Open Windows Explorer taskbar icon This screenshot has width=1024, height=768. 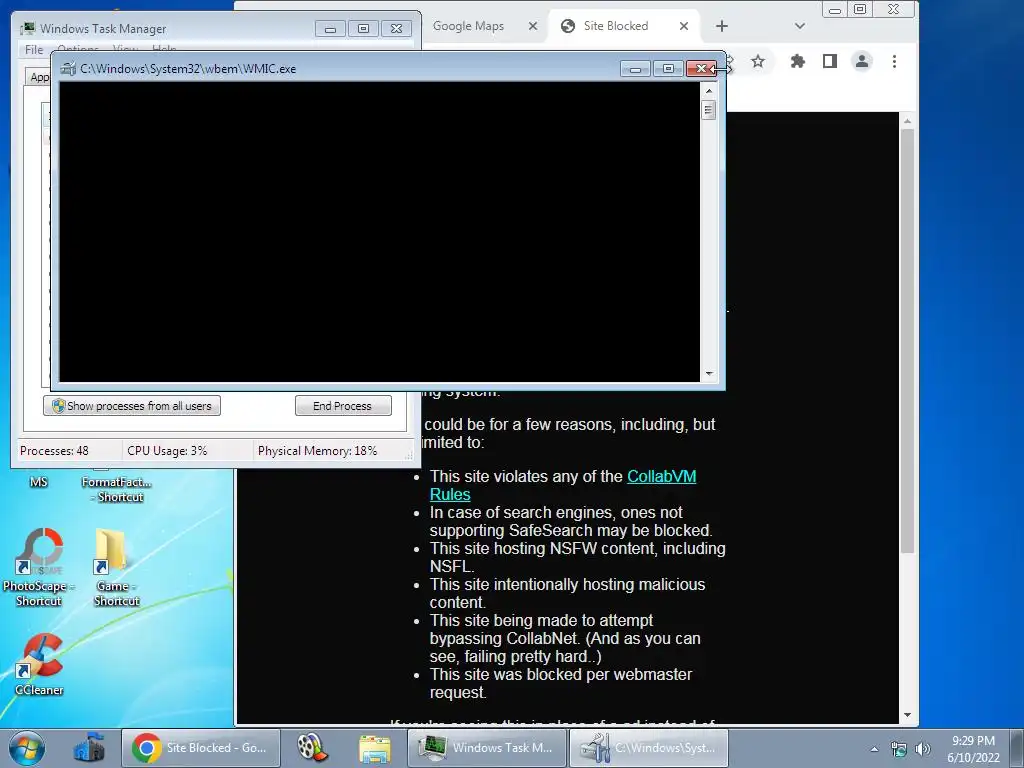(375, 748)
